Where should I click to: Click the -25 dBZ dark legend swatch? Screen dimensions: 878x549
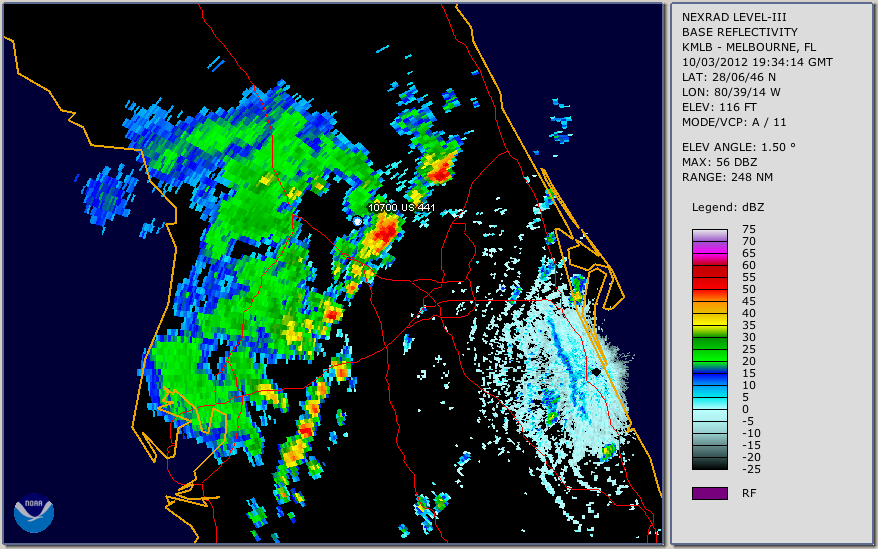tap(709, 463)
